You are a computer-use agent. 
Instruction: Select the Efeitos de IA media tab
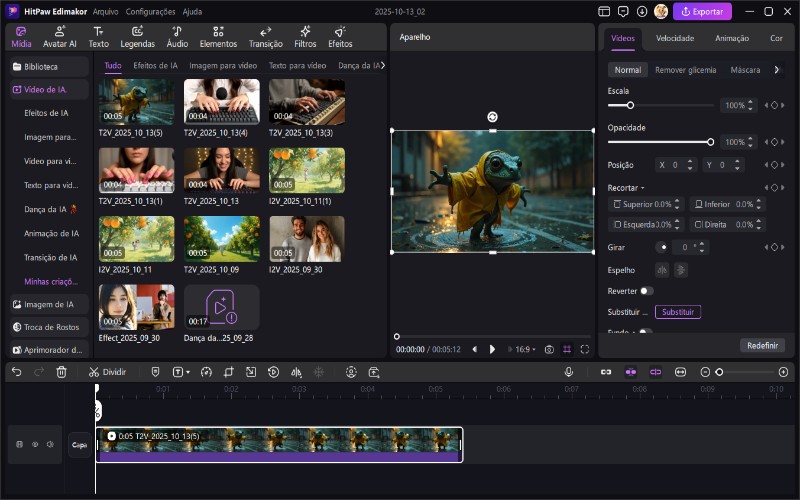click(x=156, y=65)
